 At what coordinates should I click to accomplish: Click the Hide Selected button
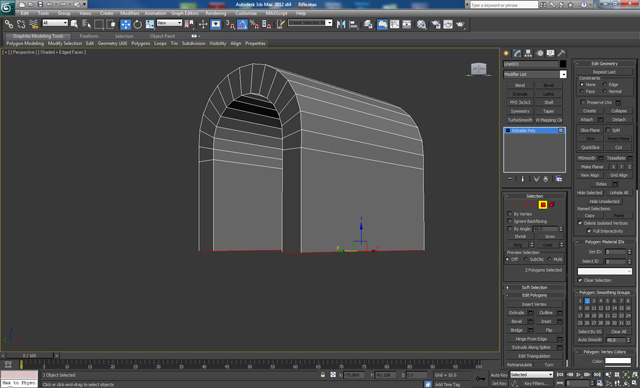pyautogui.click(x=589, y=193)
